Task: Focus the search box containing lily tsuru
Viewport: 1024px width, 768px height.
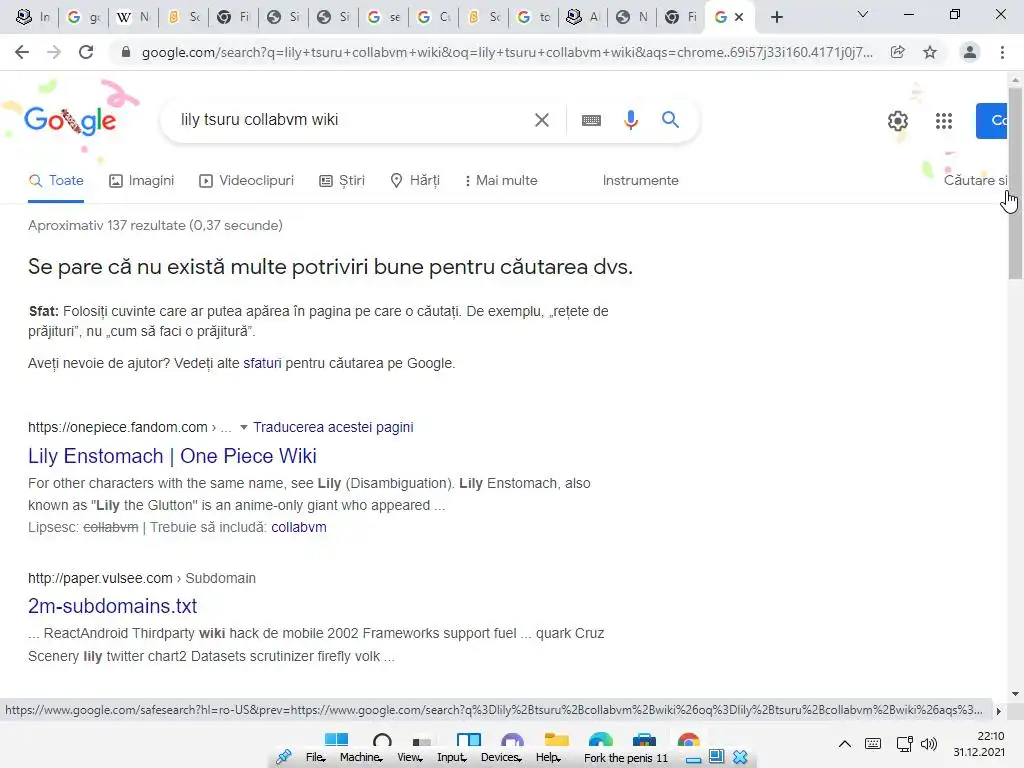Action: (x=353, y=120)
